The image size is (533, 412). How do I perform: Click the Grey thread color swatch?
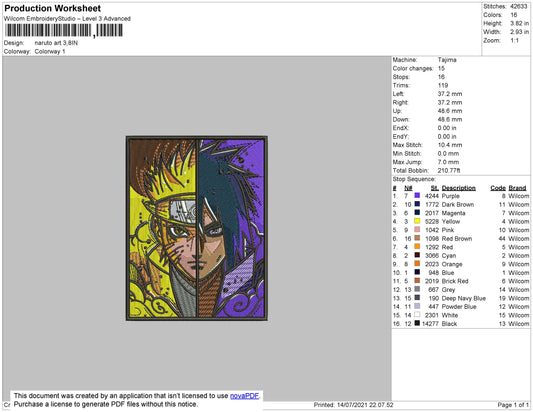coord(417,289)
